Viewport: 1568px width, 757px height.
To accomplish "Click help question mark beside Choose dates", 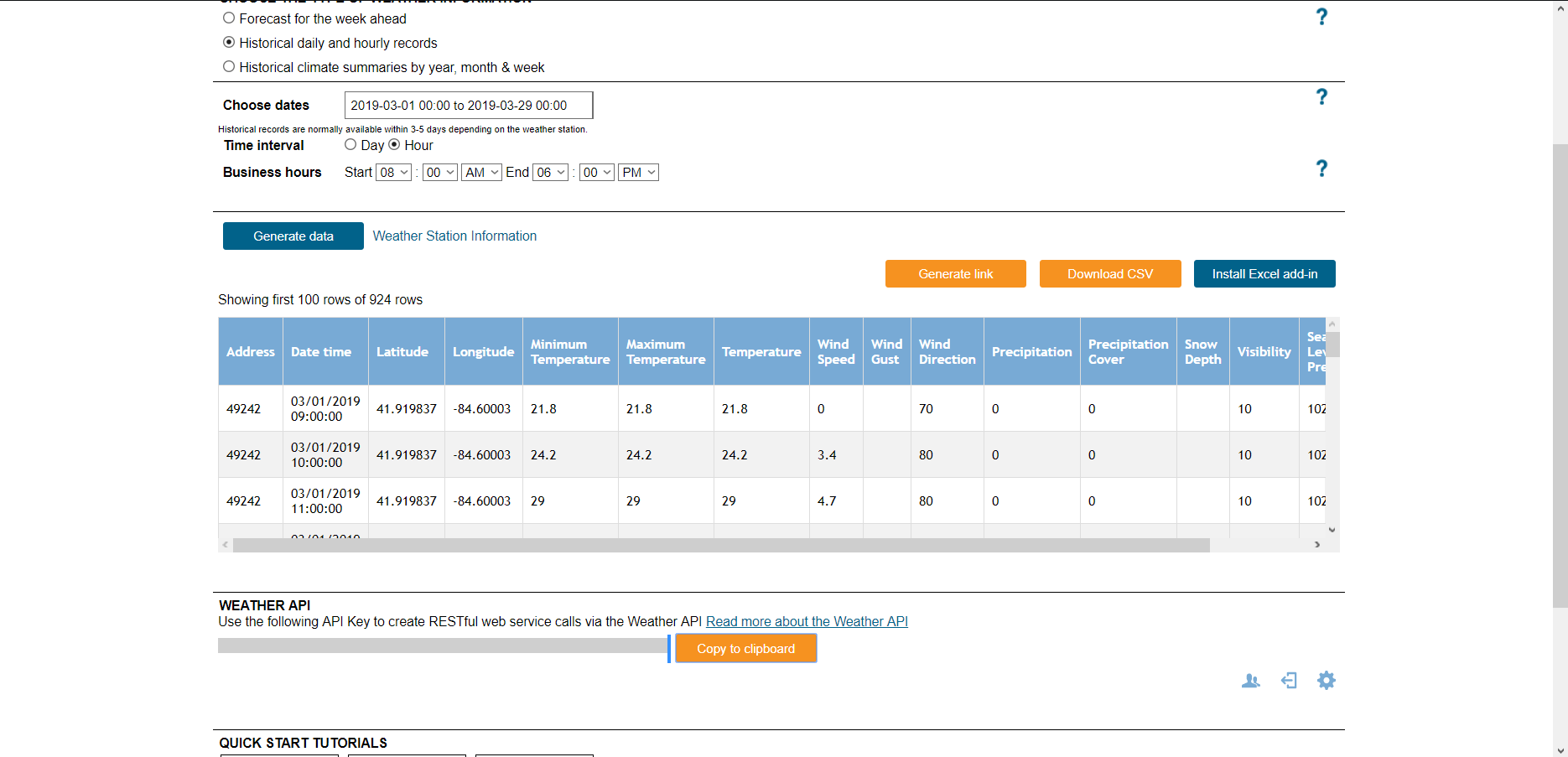I will click(x=1321, y=97).
